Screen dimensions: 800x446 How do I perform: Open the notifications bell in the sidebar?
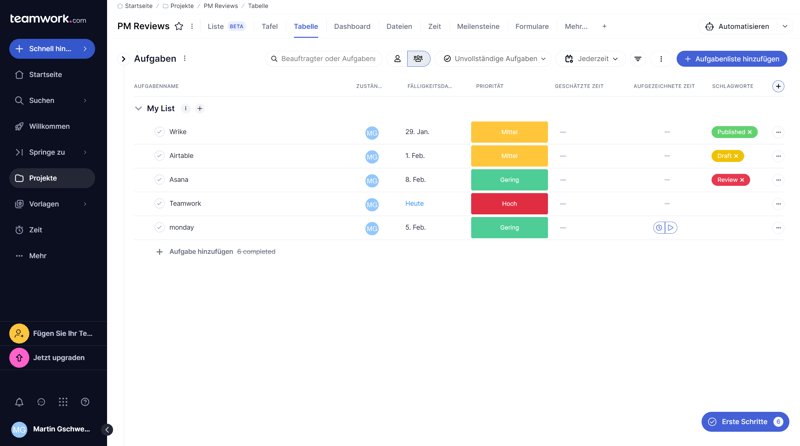tap(19, 402)
